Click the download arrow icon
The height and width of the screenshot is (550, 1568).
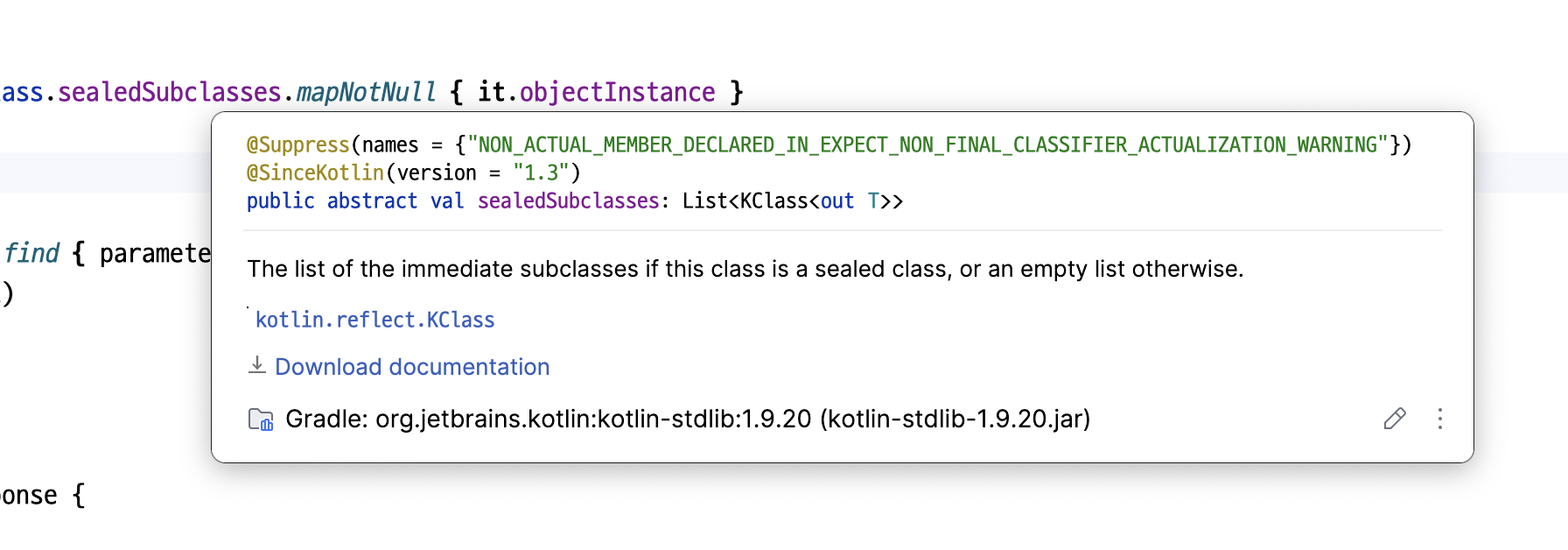pyautogui.click(x=256, y=365)
